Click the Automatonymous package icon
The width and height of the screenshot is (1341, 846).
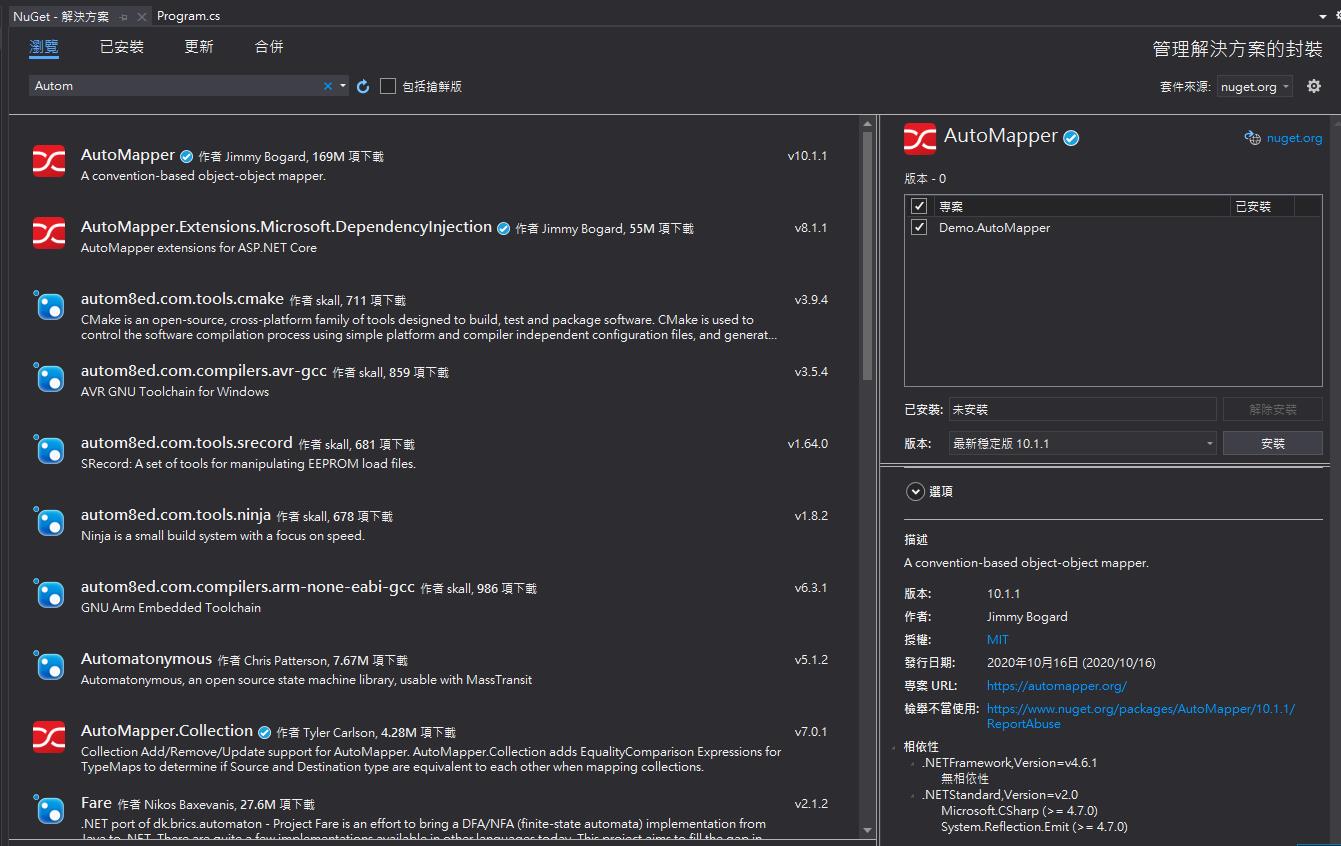point(49,665)
